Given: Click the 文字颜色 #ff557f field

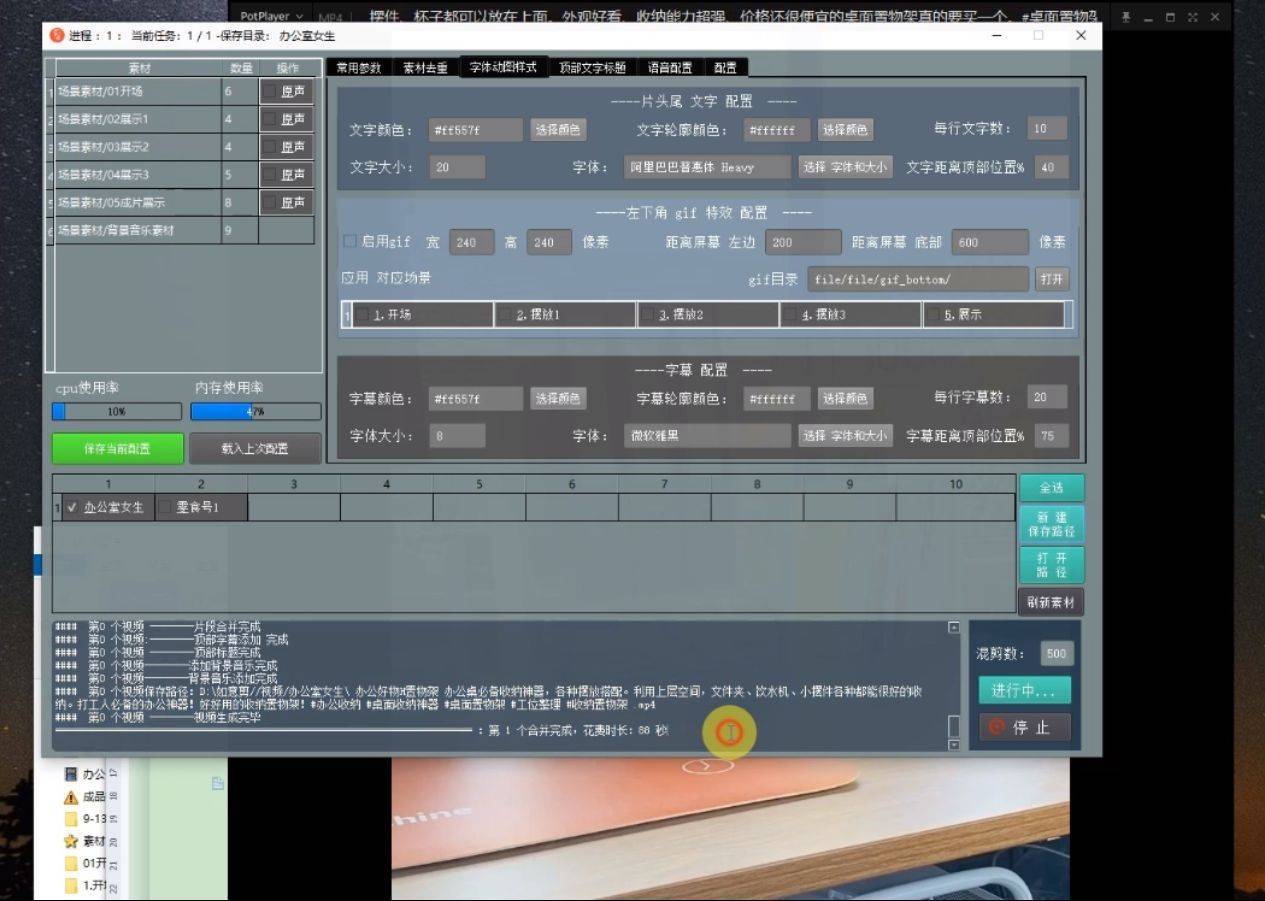Looking at the screenshot, I should click(476, 130).
